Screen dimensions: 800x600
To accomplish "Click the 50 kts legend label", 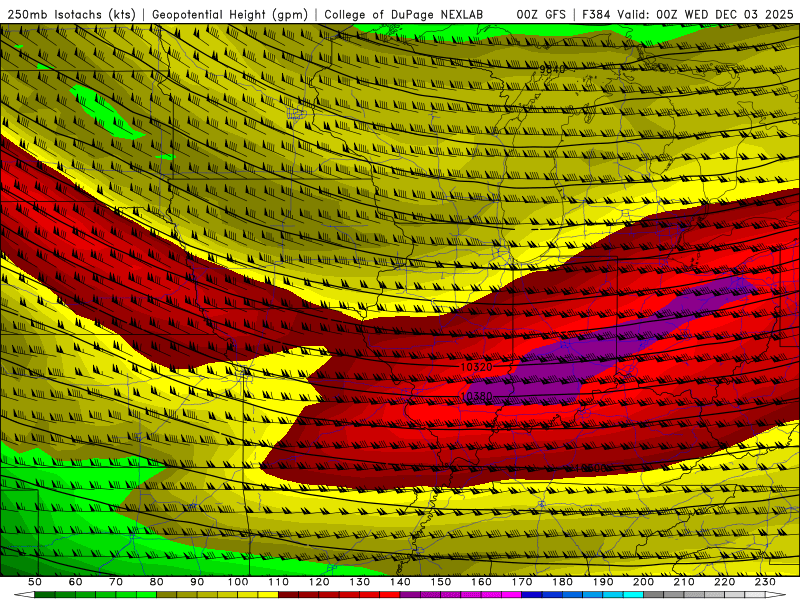I will [x=35, y=582].
